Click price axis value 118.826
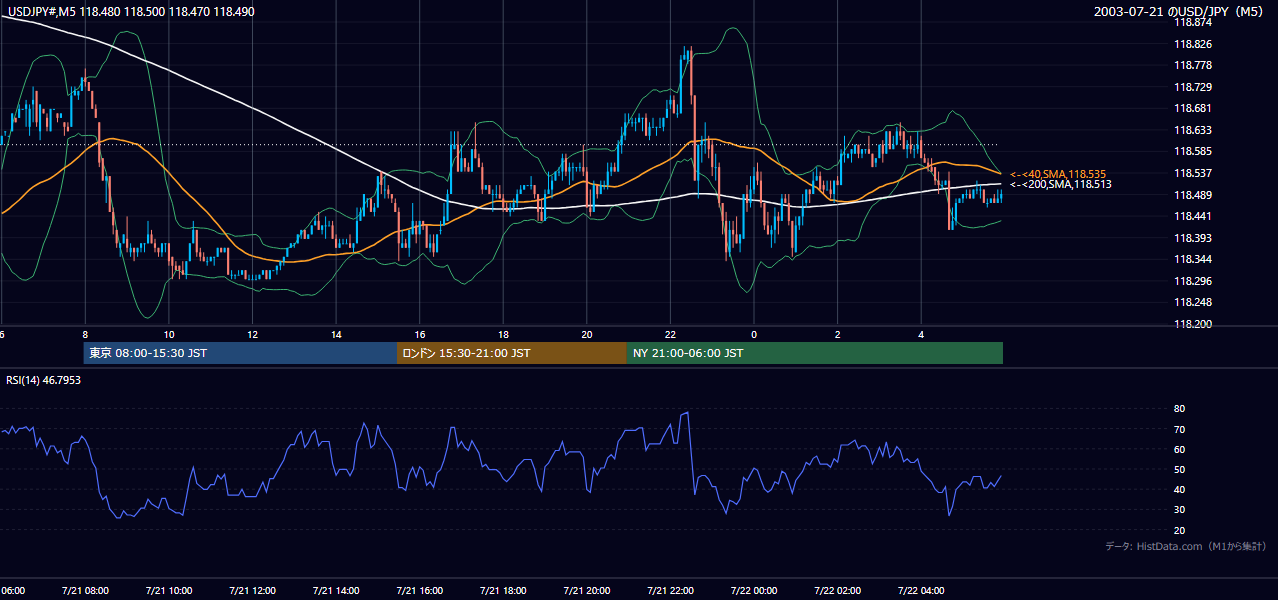1278x600 pixels. point(1192,44)
